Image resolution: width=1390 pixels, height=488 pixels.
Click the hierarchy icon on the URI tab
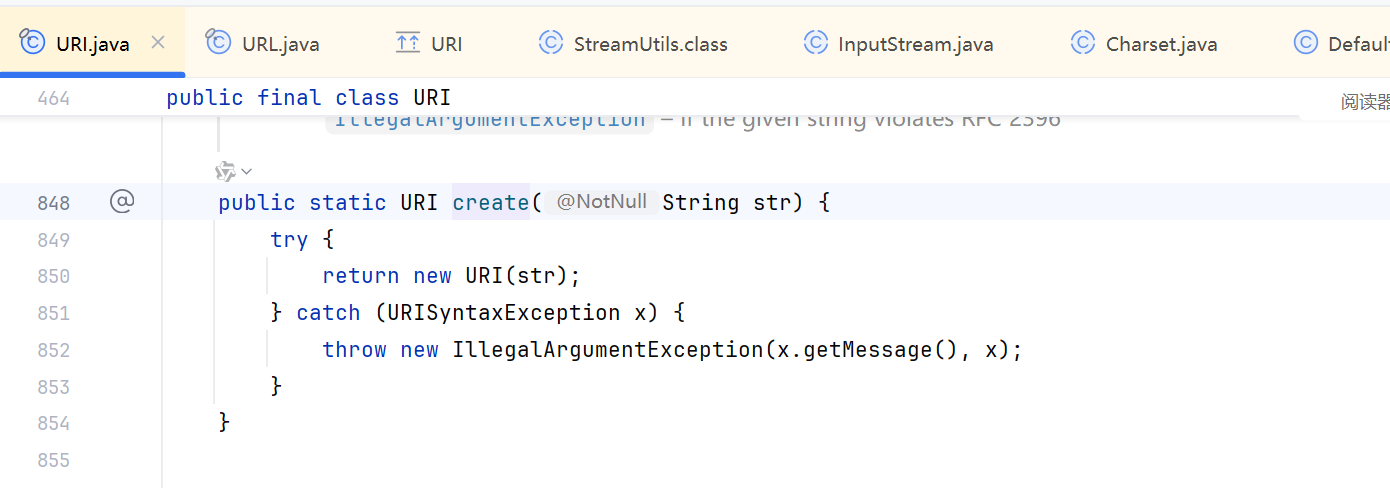408,42
